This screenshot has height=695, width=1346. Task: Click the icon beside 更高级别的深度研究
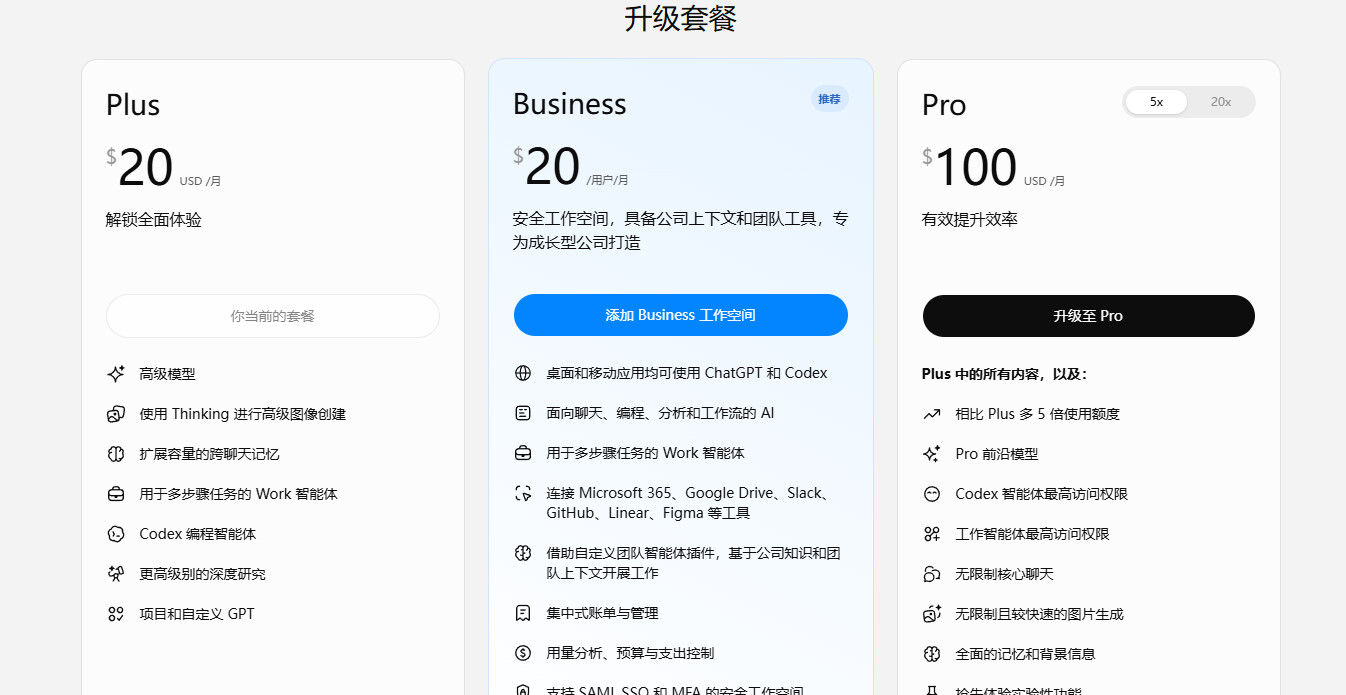point(116,574)
